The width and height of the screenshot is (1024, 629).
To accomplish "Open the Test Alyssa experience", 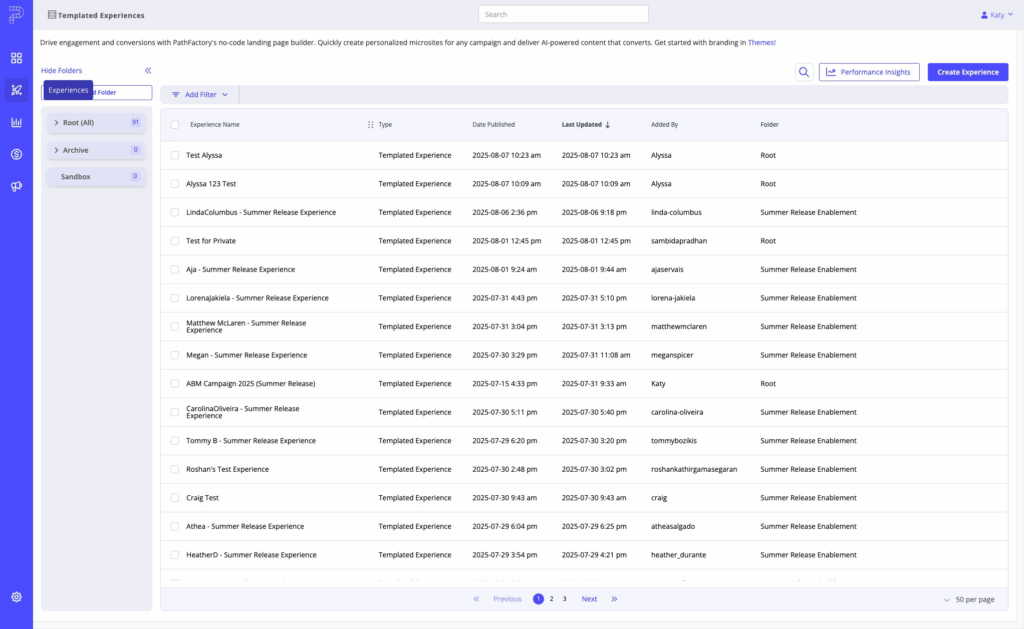I will point(204,155).
